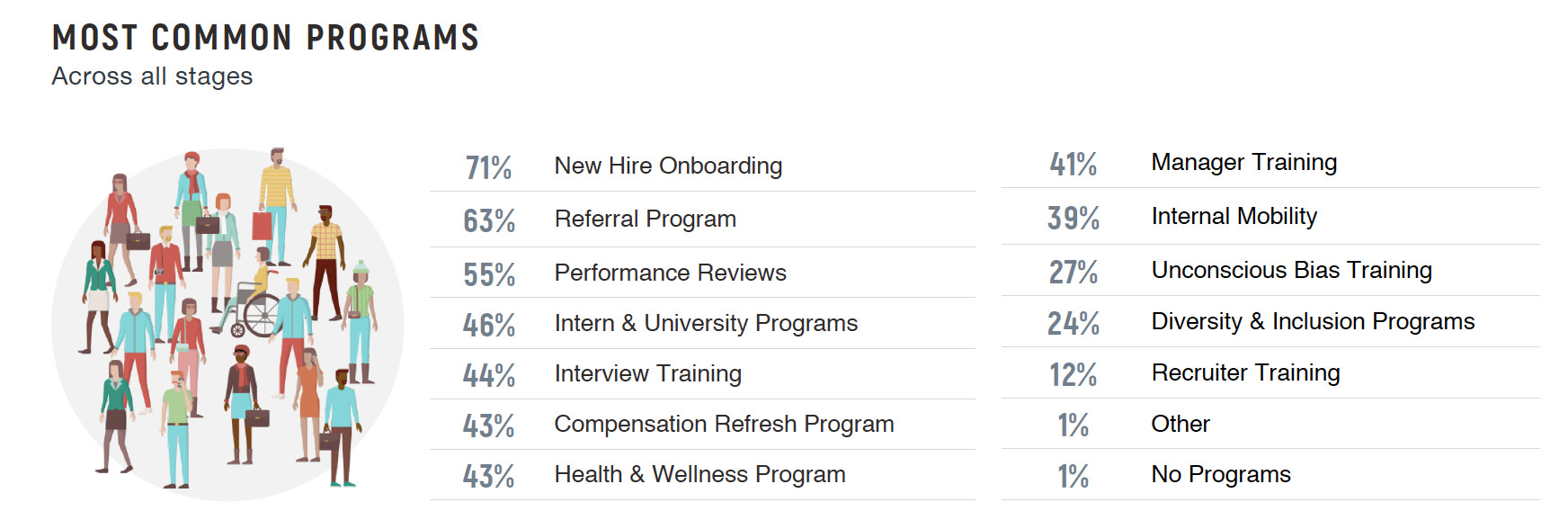Click the 71% figure
This screenshot has width=1568, height=520.
[488, 167]
